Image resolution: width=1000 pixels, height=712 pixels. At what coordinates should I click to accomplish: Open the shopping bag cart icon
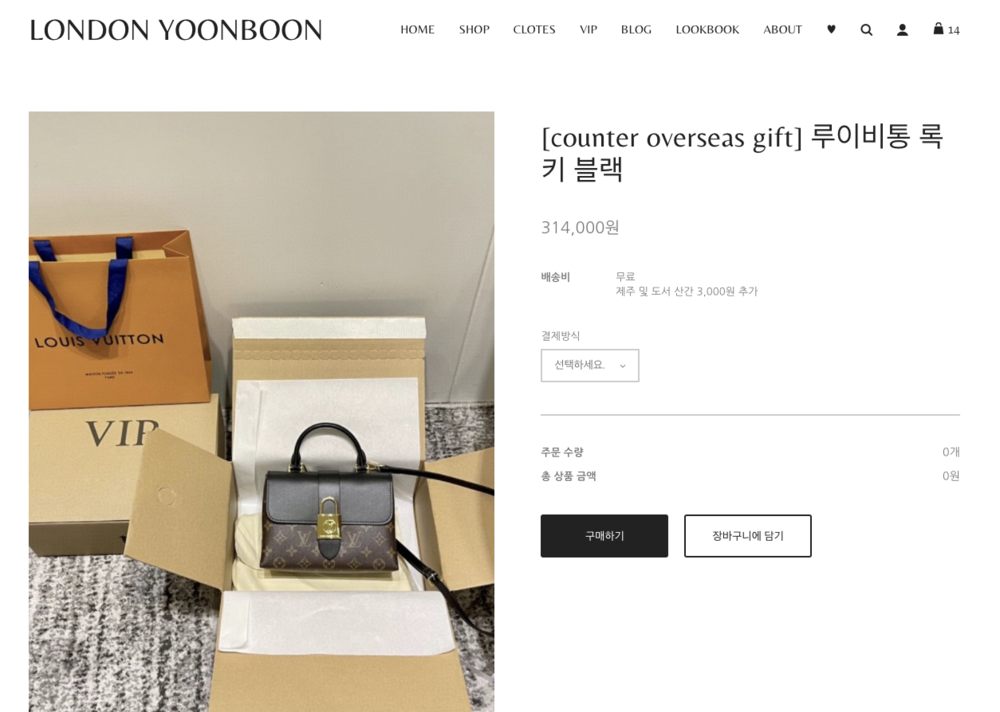[x=938, y=29]
